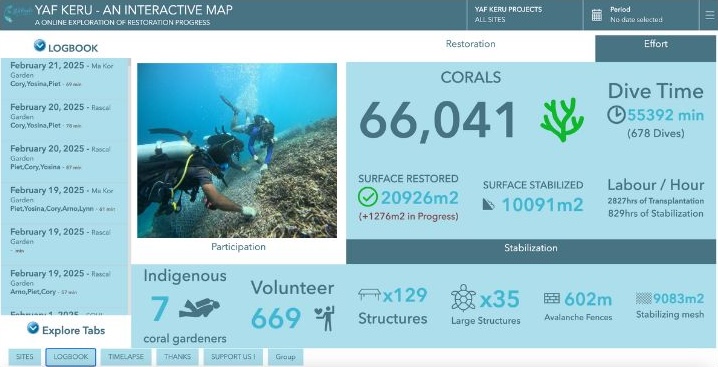Click the Stabilizing mesh pattern icon
Viewport: 718px width, 367px height.
[x=643, y=298]
